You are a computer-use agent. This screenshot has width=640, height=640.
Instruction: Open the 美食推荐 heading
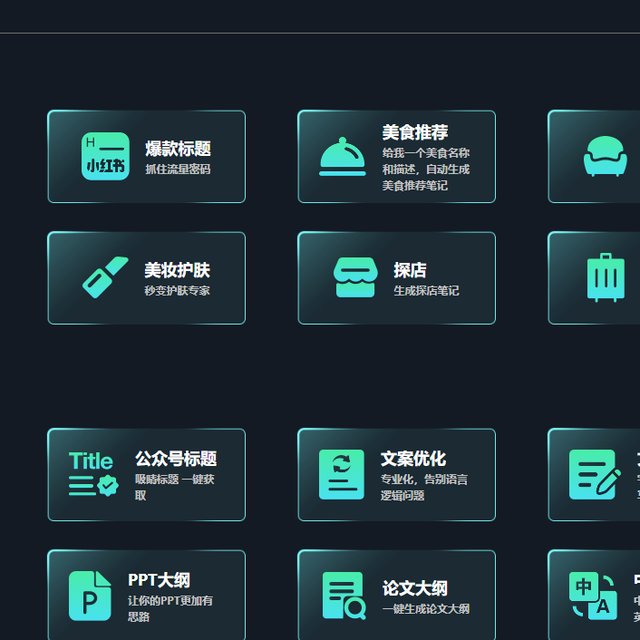(x=415, y=132)
